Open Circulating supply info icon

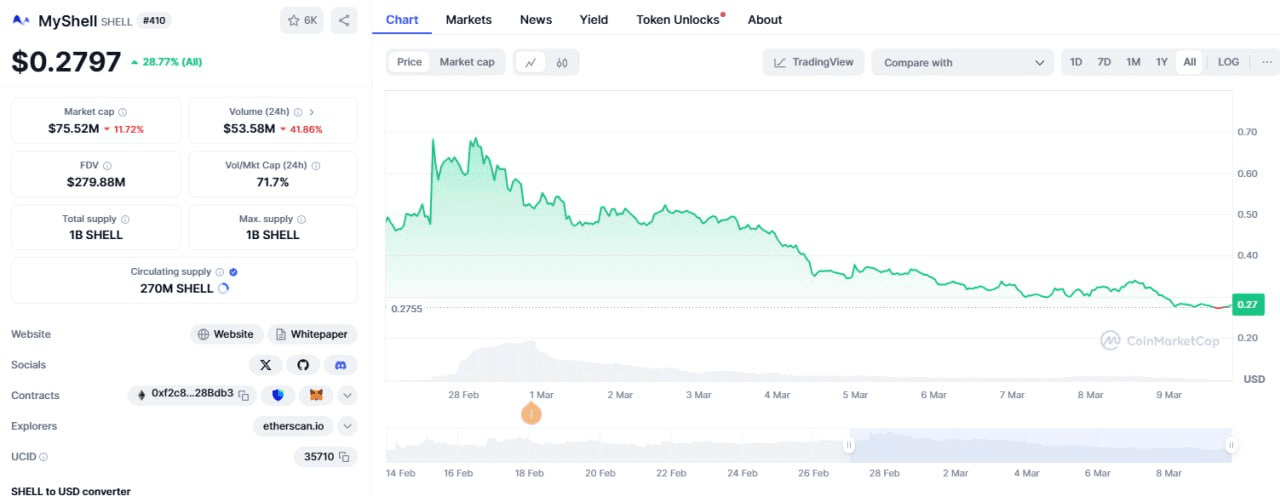pos(220,272)
